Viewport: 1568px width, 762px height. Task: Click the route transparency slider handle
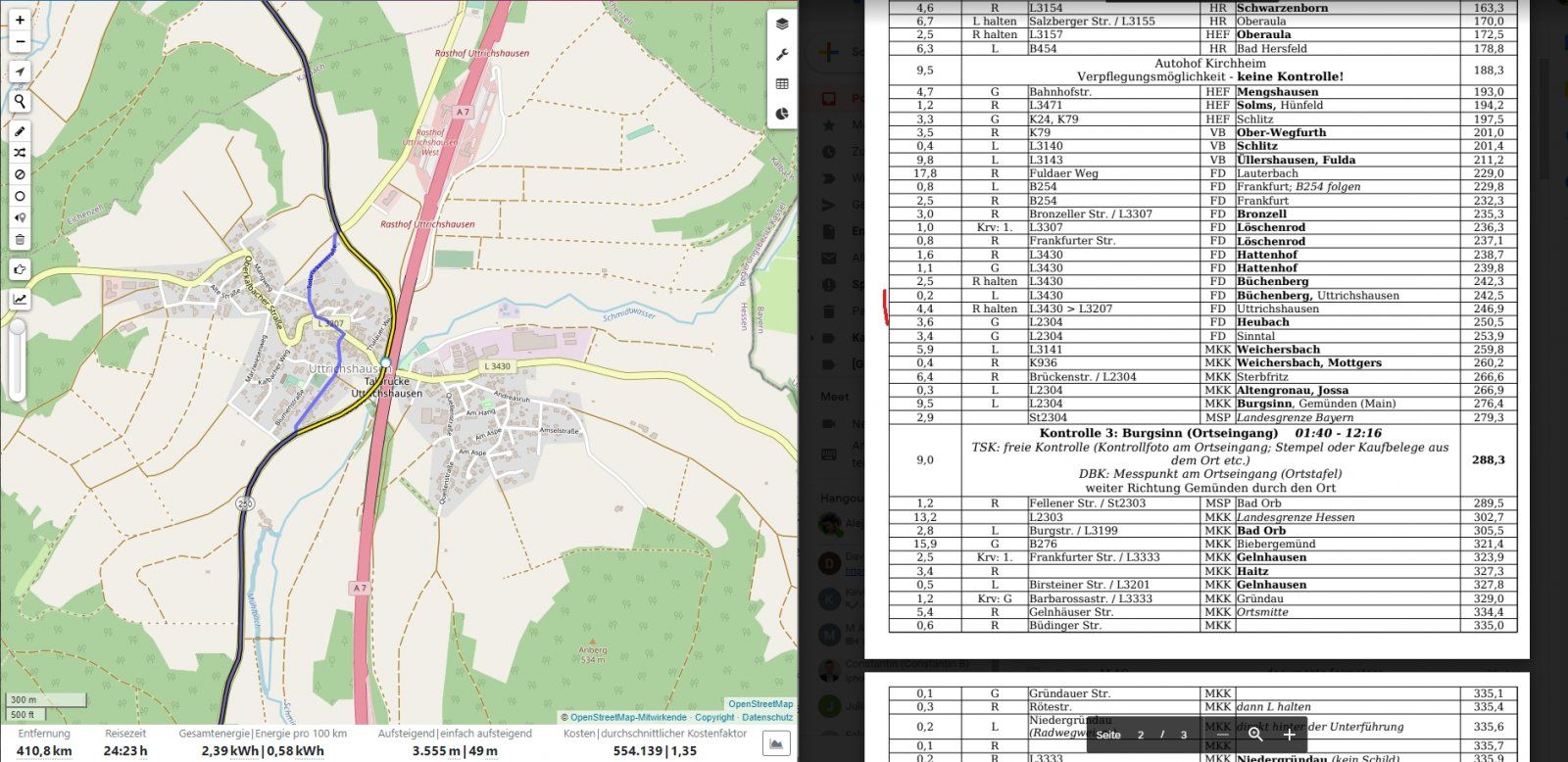coord(17,330)
